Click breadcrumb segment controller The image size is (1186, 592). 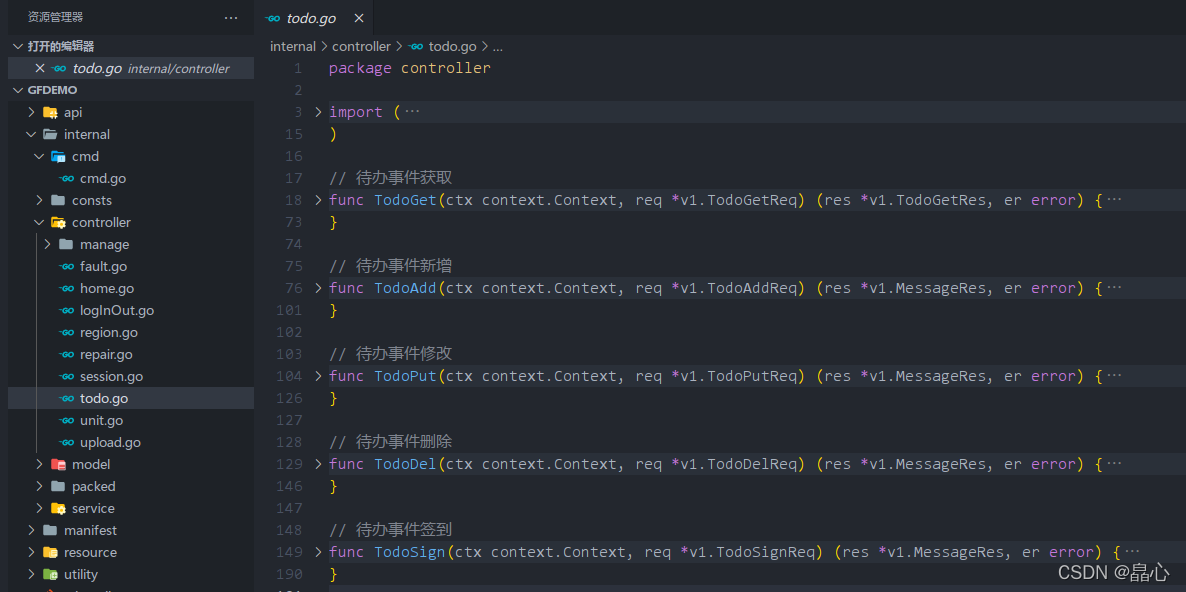point(362,46)
